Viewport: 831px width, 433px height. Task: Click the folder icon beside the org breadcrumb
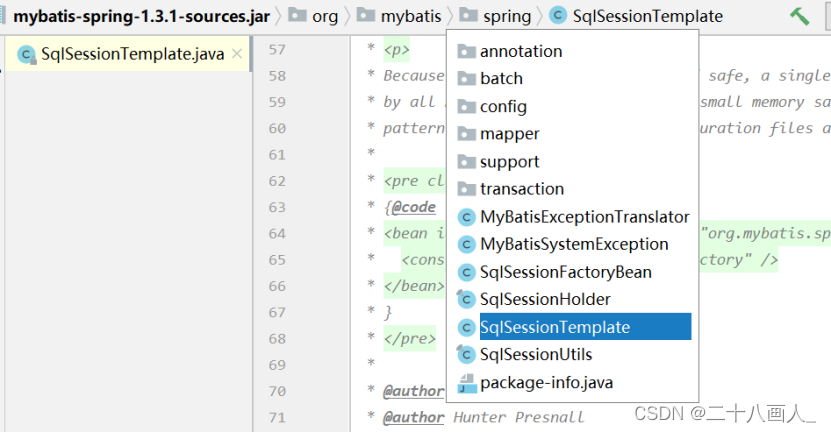coord(297,15)
